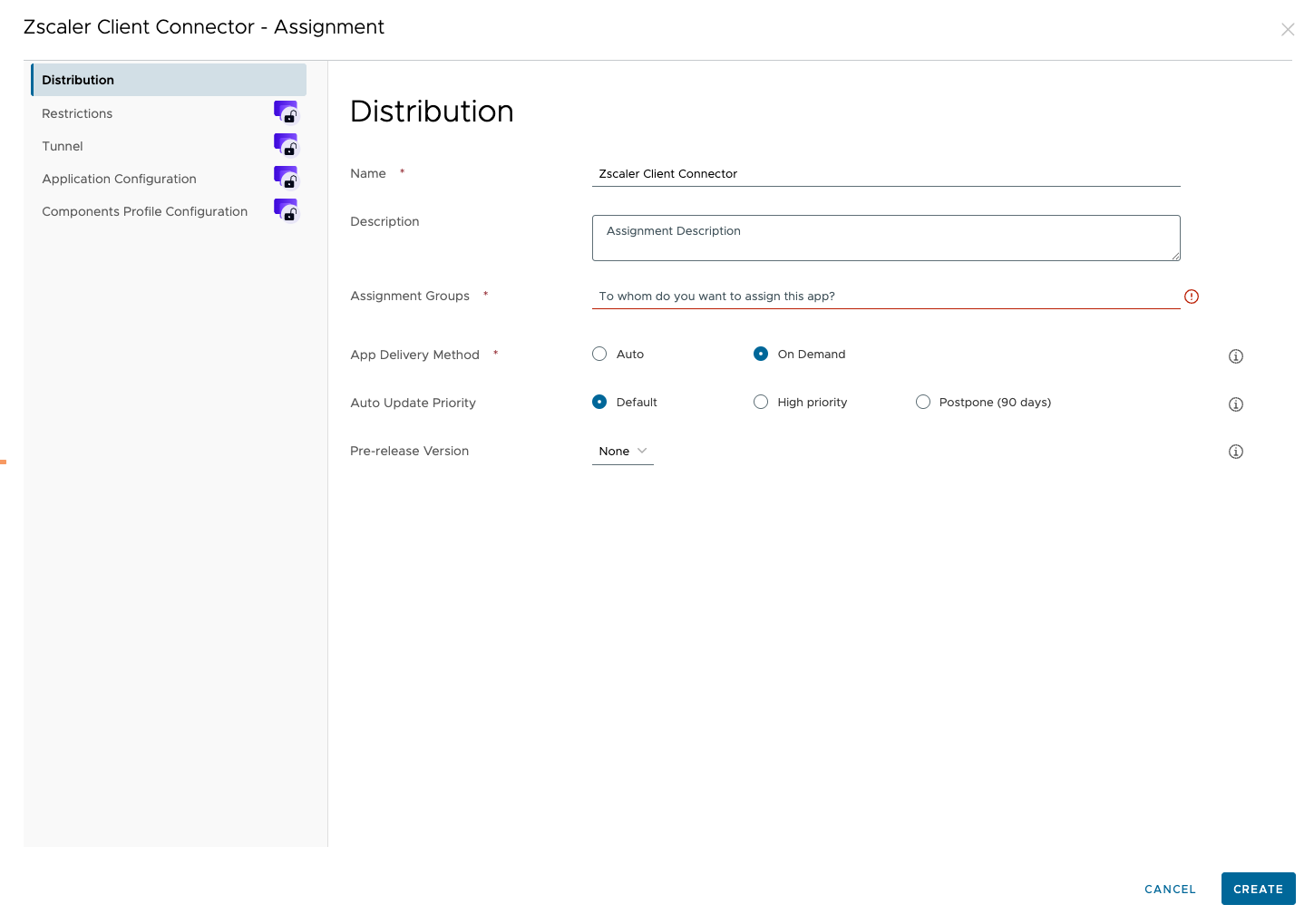
Task: Focus the Assignment Description text area
Action: tap(885, 238)
